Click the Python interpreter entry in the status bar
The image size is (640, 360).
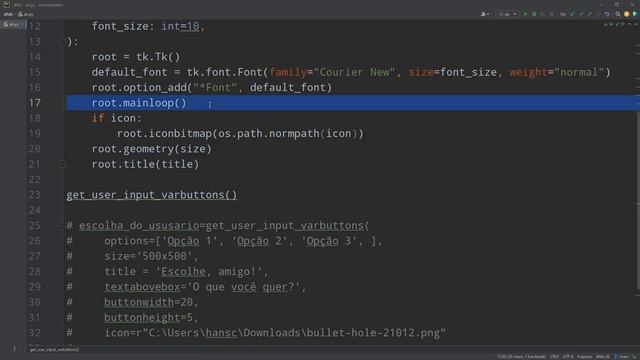(x=603, y=357)
